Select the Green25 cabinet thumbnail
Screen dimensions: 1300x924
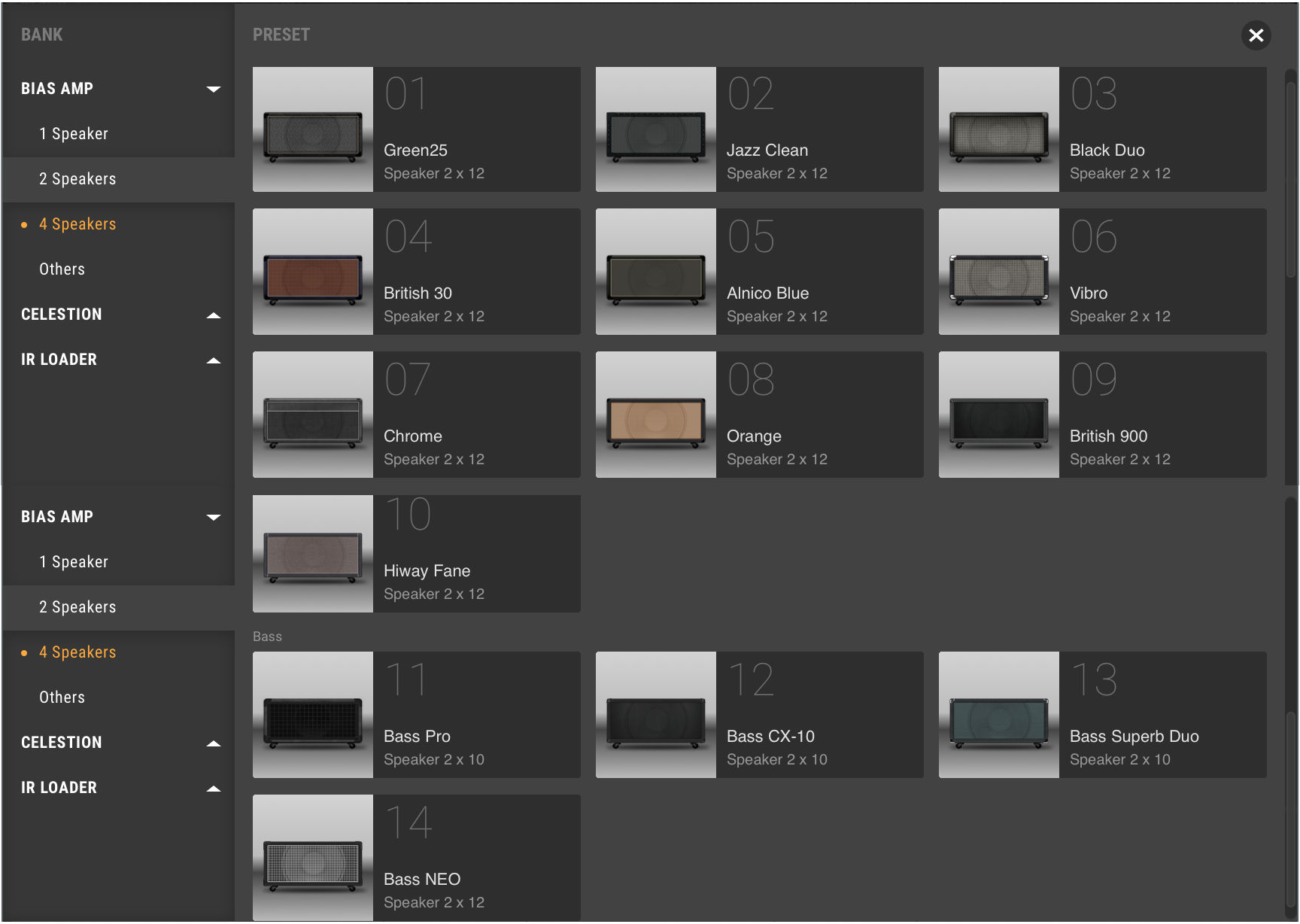(x=313, y=129)
